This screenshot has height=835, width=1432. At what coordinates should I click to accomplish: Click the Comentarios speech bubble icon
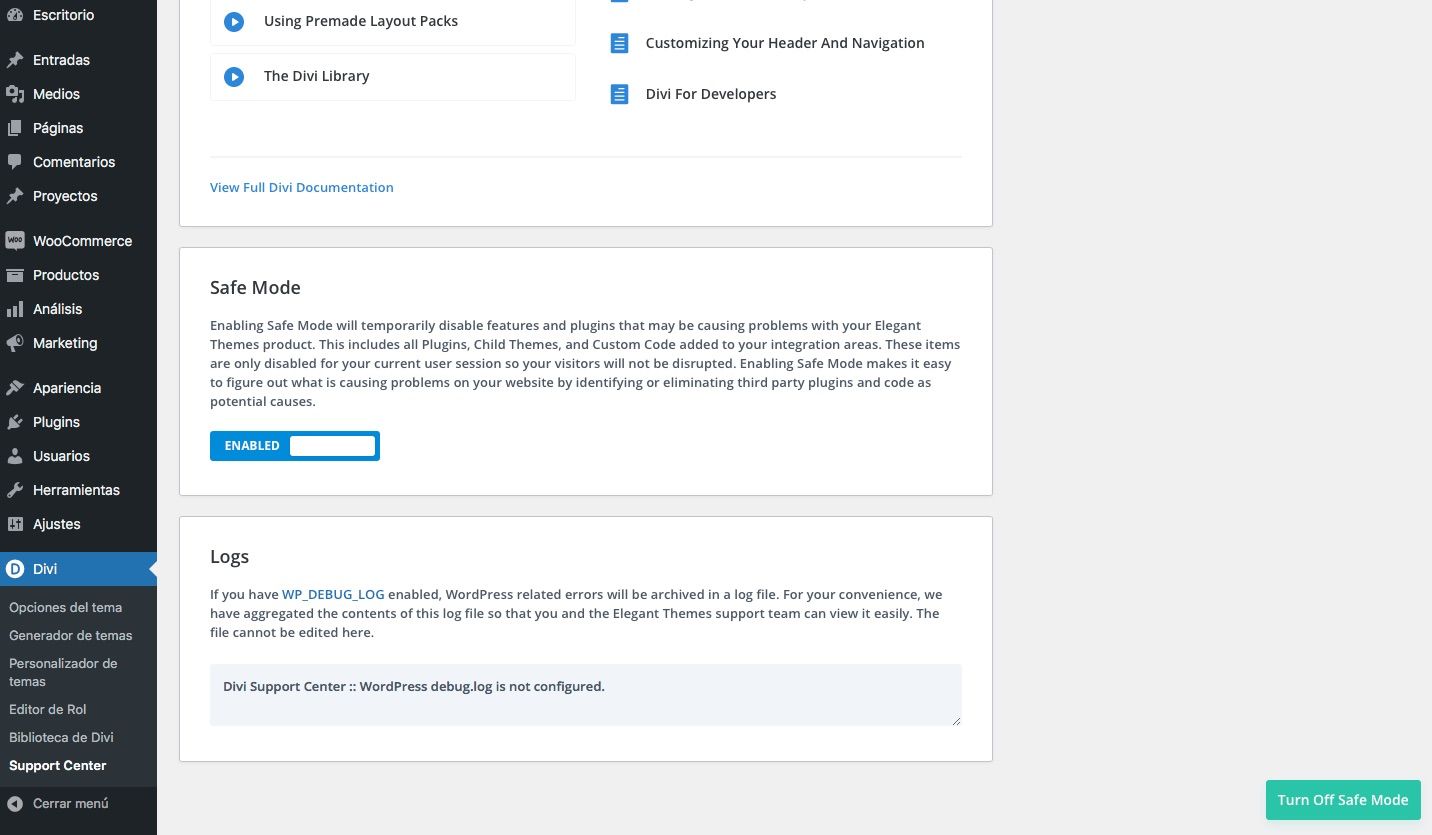point(15,162)
